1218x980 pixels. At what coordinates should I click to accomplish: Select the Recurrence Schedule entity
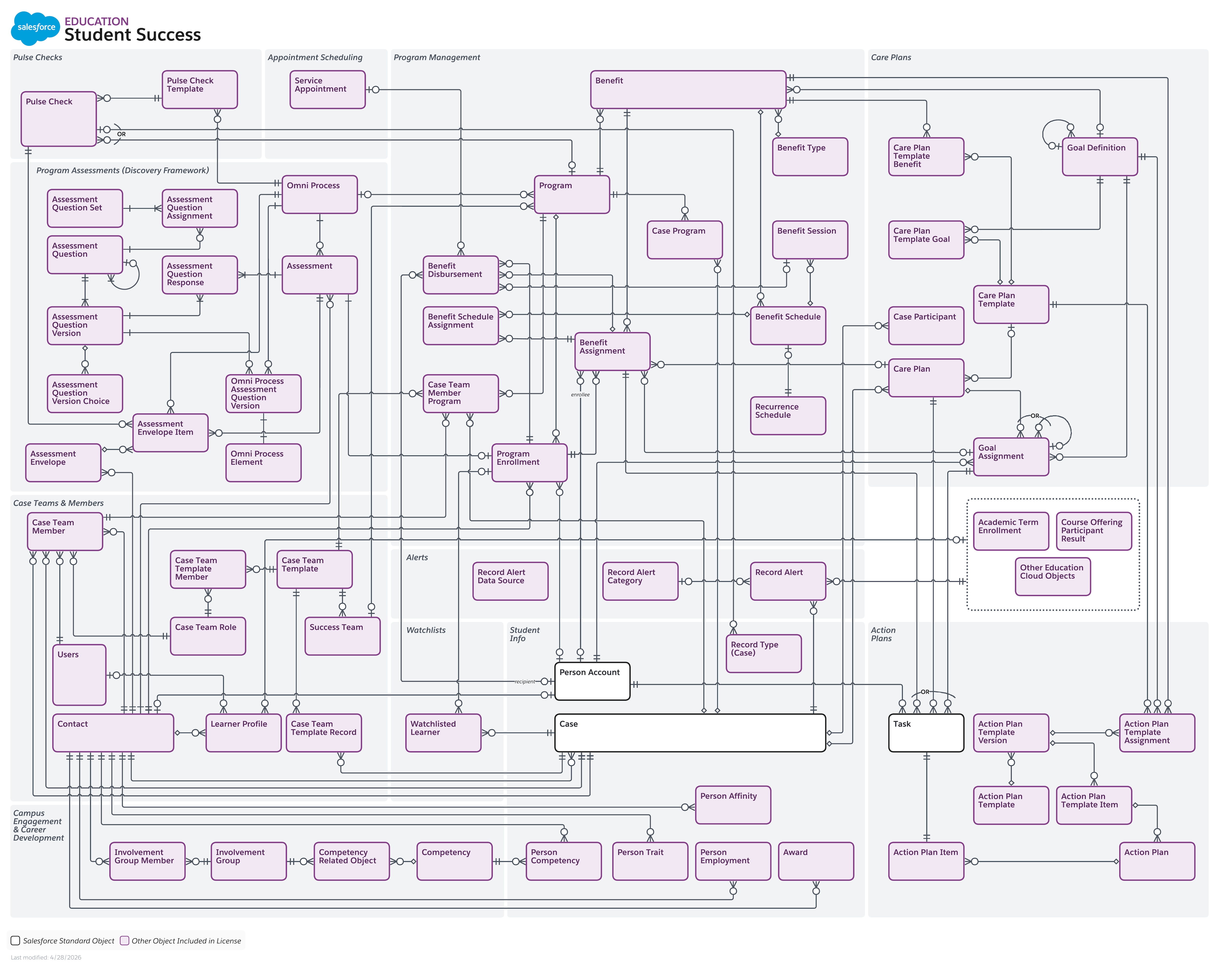(788, 415)
